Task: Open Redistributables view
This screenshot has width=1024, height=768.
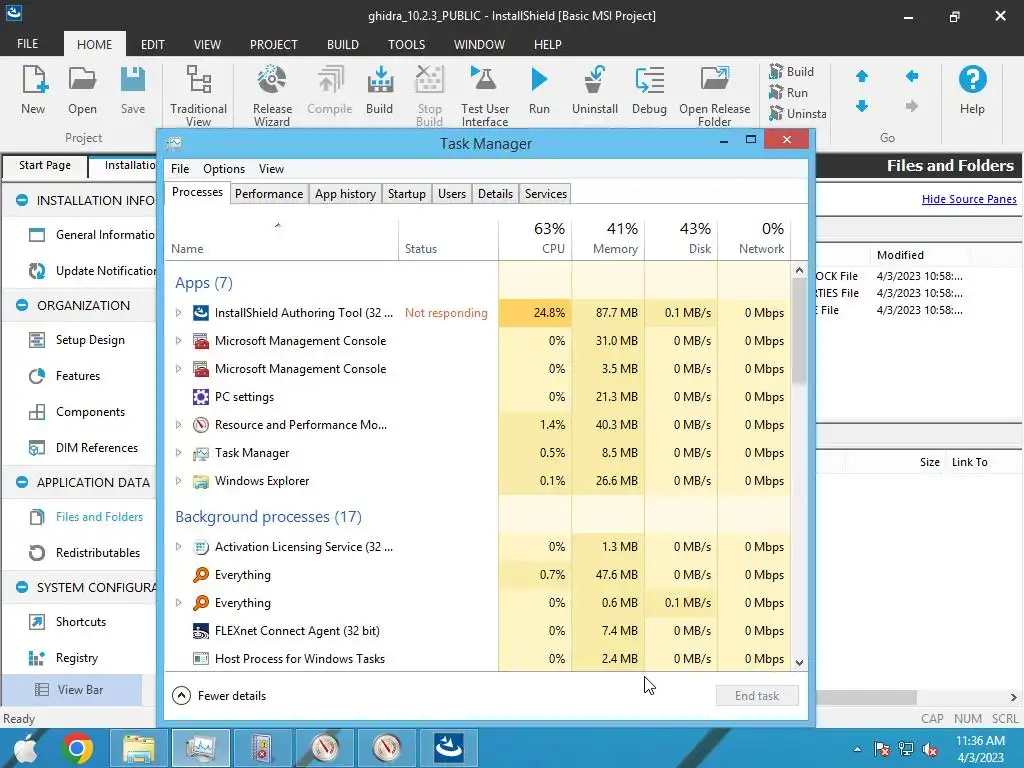Action: (x=84, y=553)
